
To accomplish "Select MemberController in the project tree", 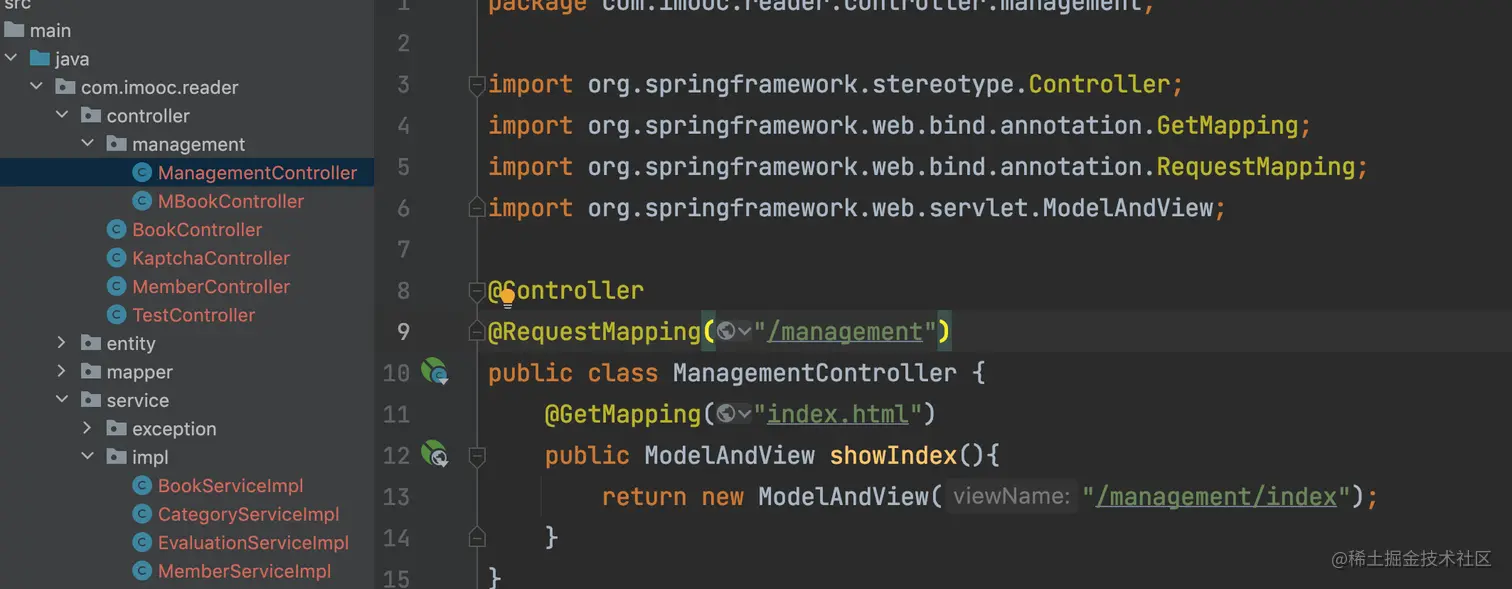I will (x=211, y=287).
